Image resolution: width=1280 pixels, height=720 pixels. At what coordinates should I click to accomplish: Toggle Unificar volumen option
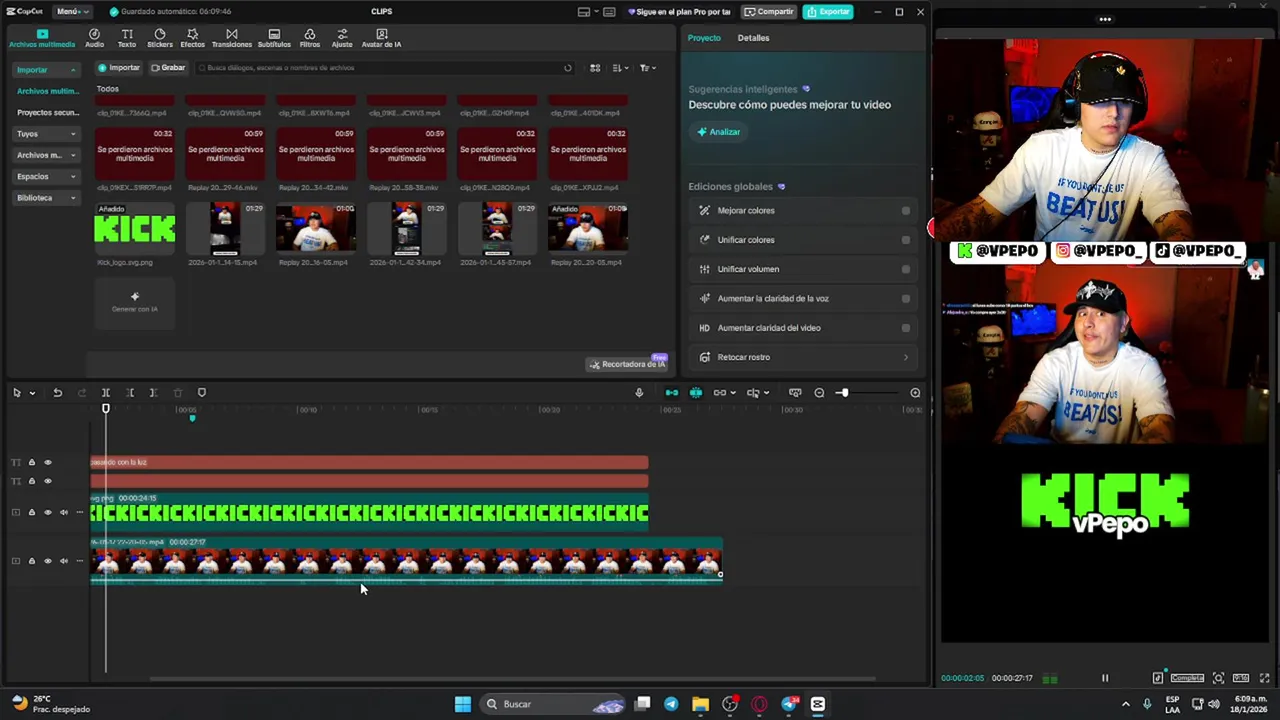point(906,269)
